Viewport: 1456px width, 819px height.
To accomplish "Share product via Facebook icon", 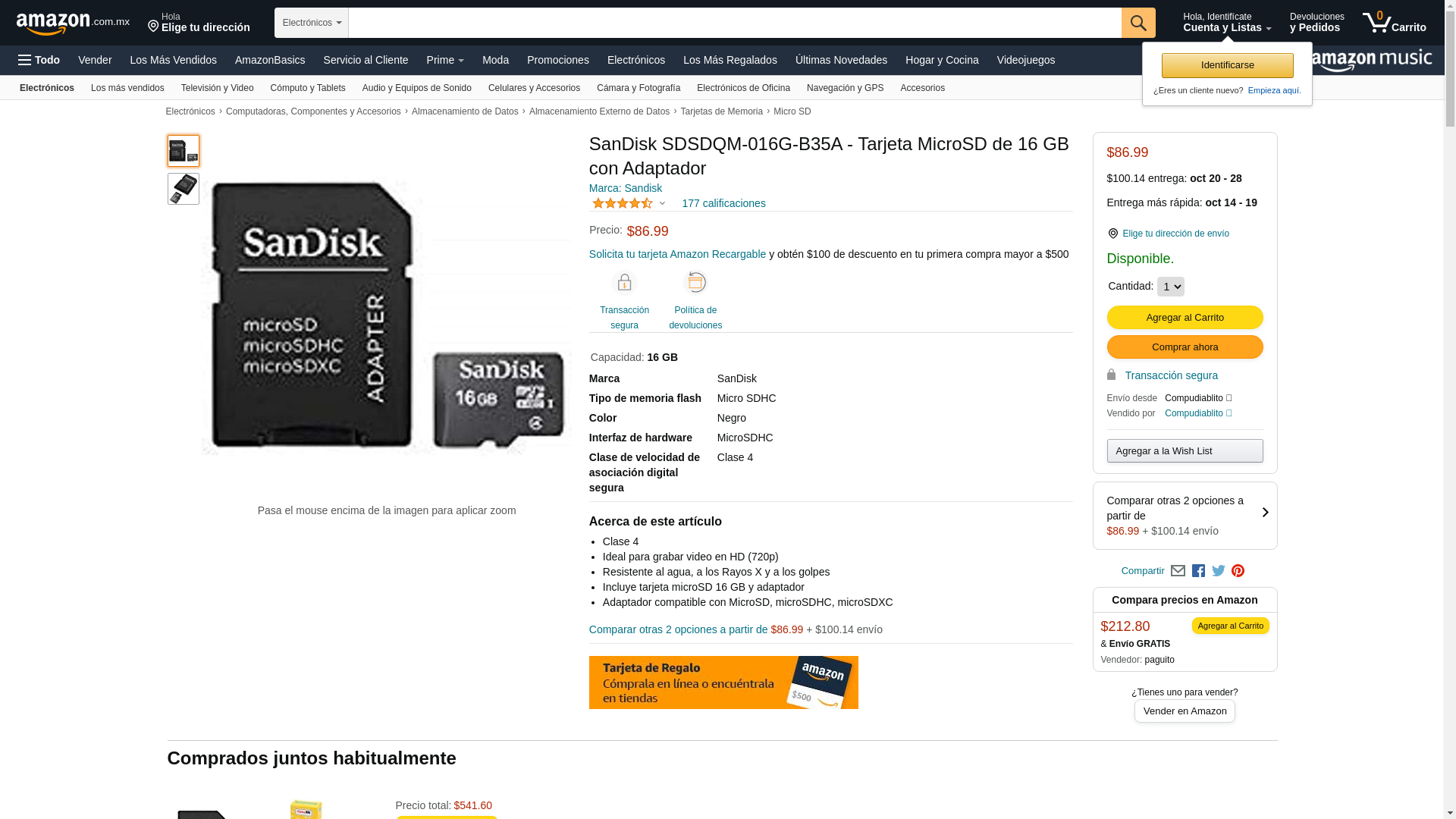I will click(1198, 571).
